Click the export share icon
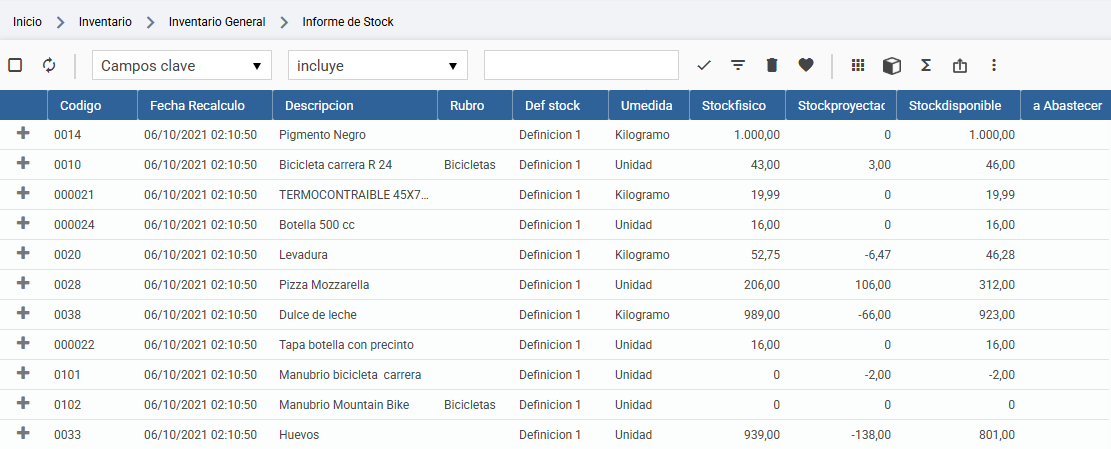Viewport: 1111px width, 449px height. click(x=959, y=65)
